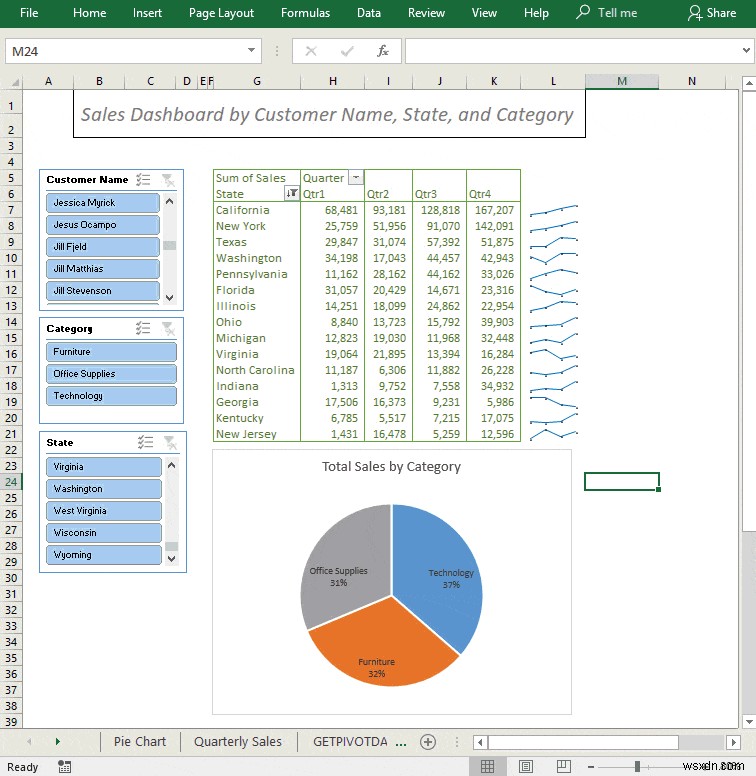This screenshot has height=776, width=756.
Task: Open the Formulas ribbon tab
Action: 305,13
